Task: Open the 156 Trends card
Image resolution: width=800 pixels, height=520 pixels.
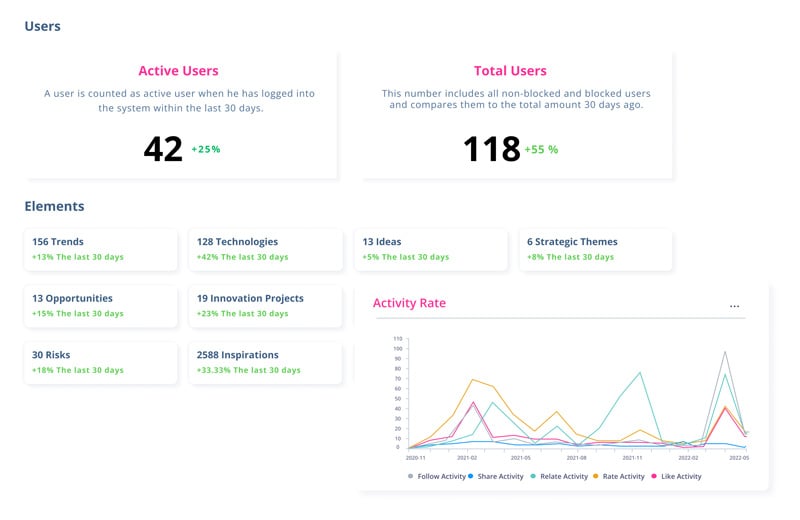Action: pyautogui.click(x=101, y=250)
